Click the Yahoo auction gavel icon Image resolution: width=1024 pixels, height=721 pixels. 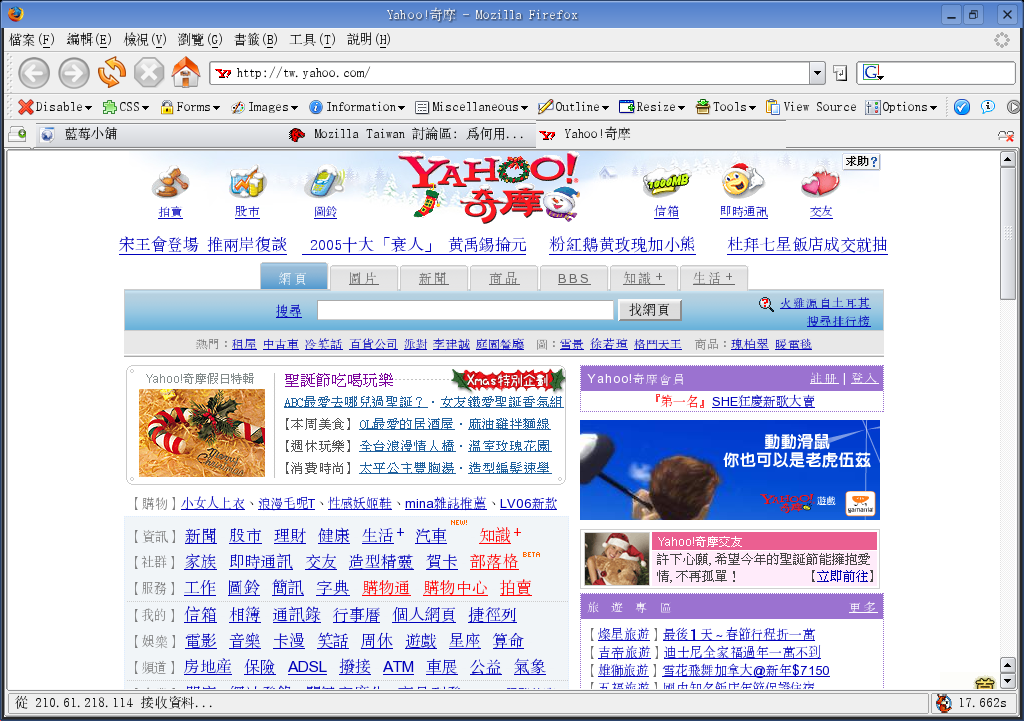pos(170,182)
